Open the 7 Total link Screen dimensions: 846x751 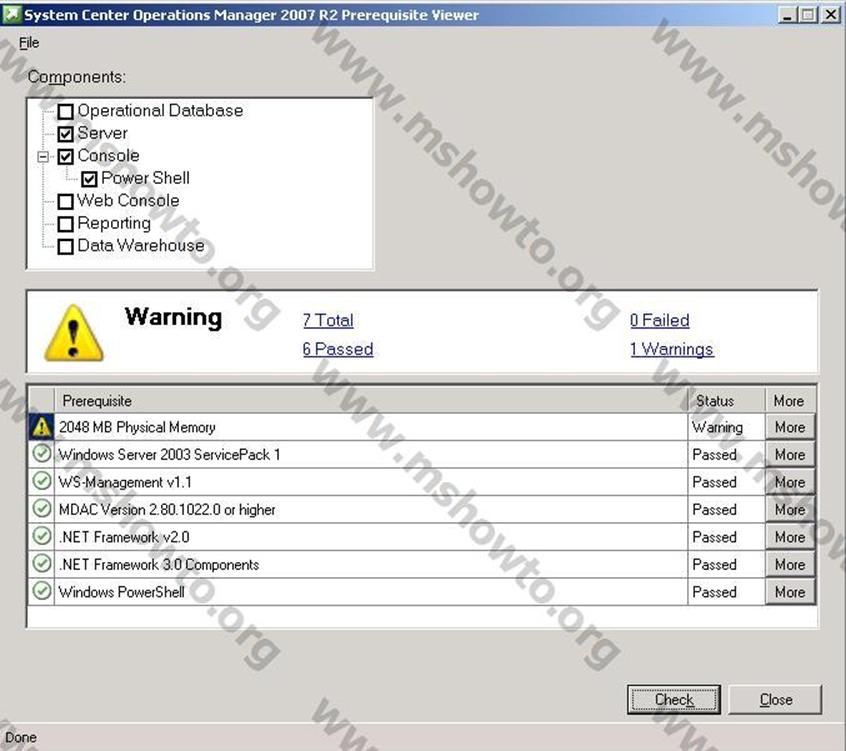tap(328, 320)
